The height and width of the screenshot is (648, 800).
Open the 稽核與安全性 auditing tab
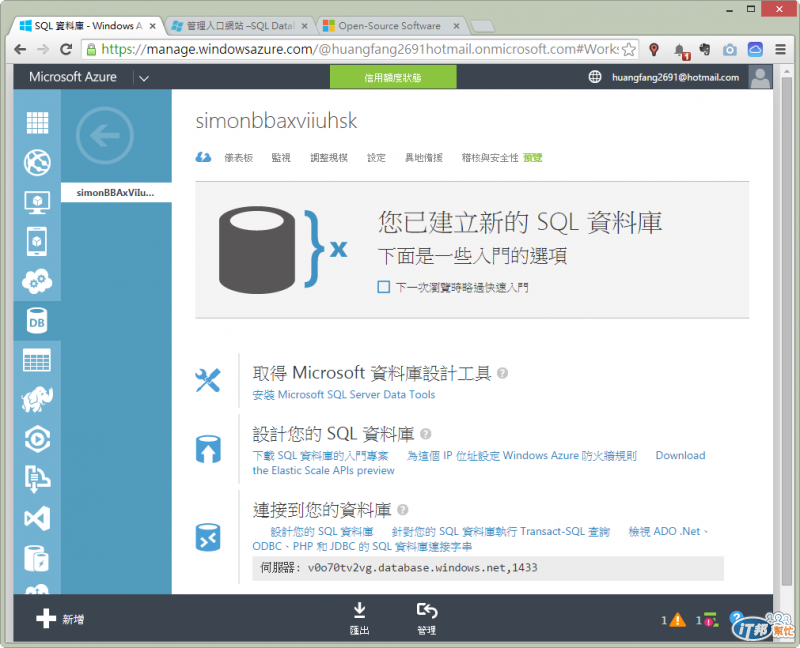[x=490, y=158]
